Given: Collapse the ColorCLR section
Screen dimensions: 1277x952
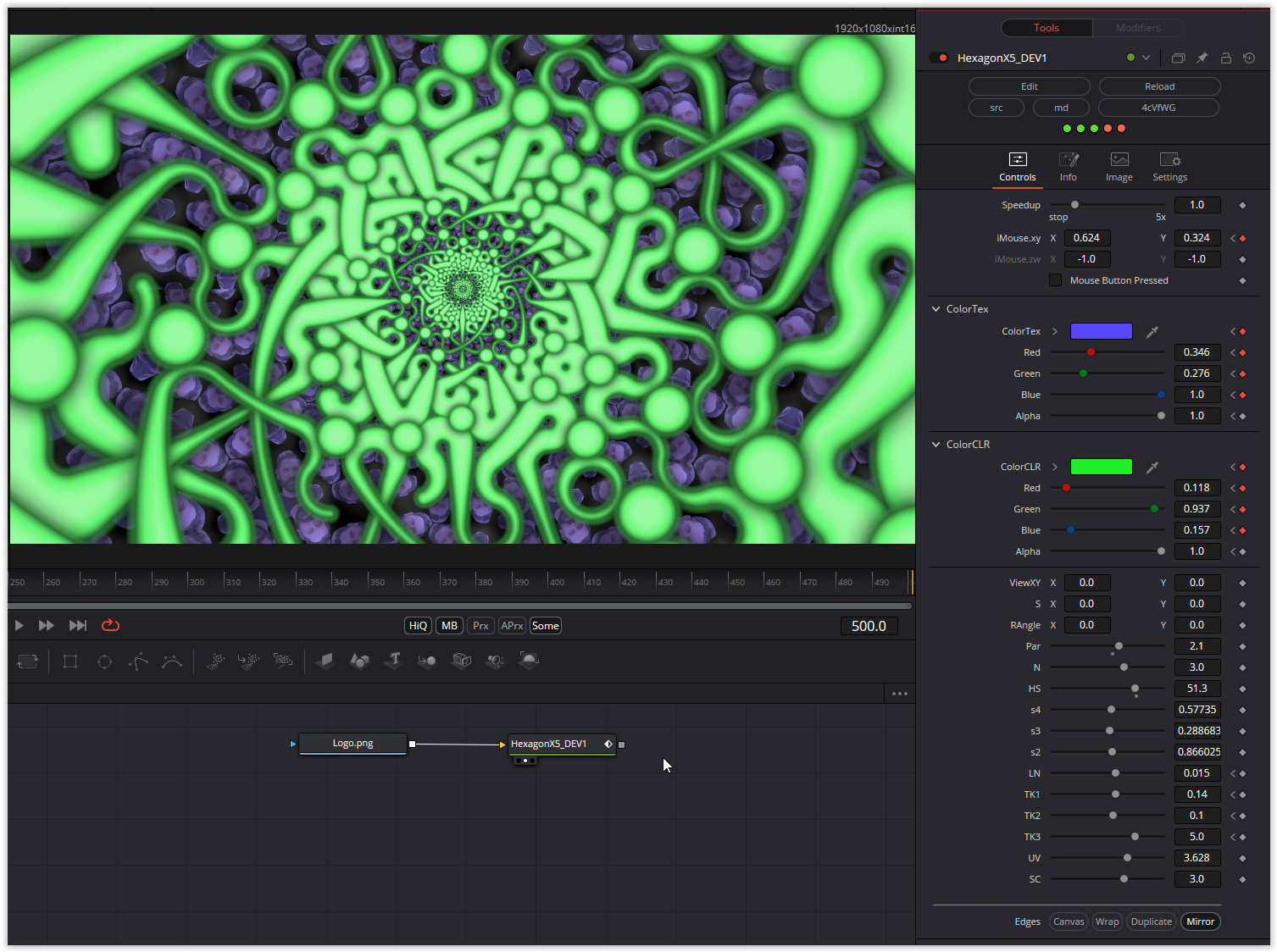Looking at the screenshot, I should pyautogui.click(x=936, y=445).
